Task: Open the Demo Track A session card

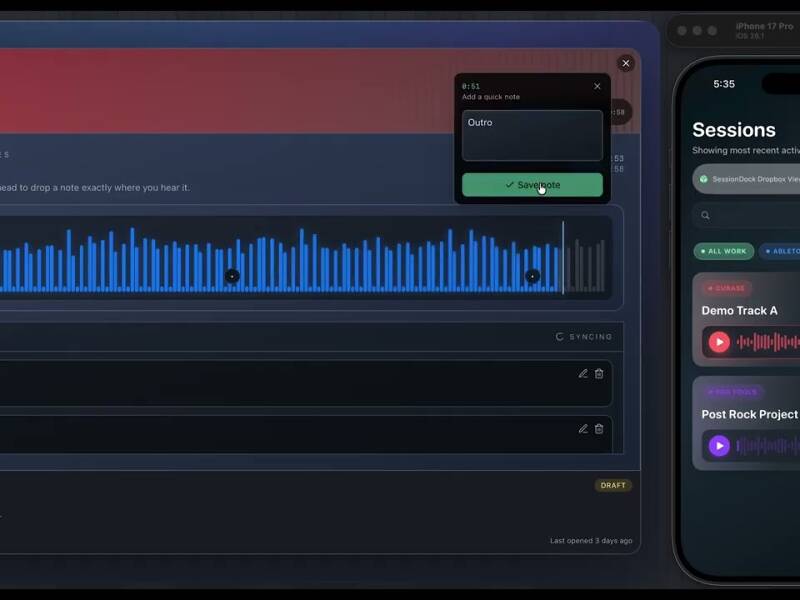Action: pos(750,310)
